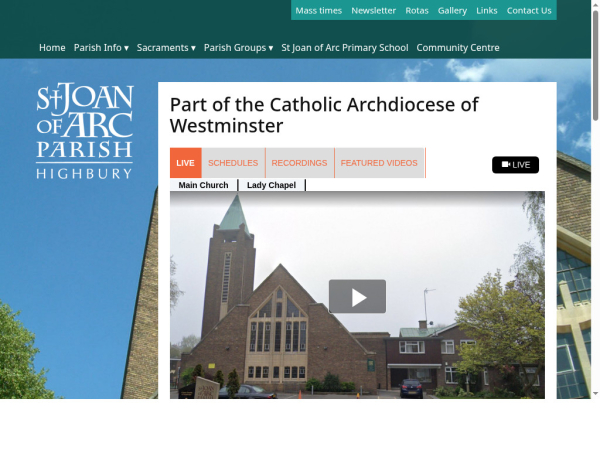The height and width of the screenshot is (450, 600).
Task: Select the Main Church camera
Action: pos(203,185)
